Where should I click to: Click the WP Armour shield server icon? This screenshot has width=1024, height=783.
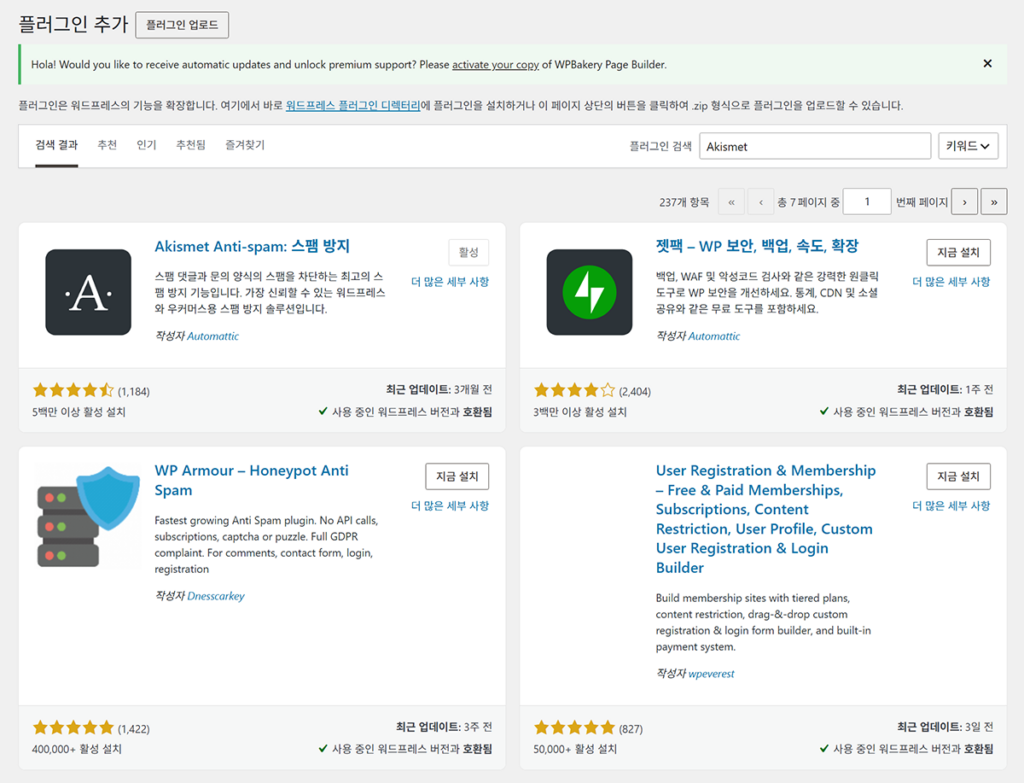[x=88, y=516]
